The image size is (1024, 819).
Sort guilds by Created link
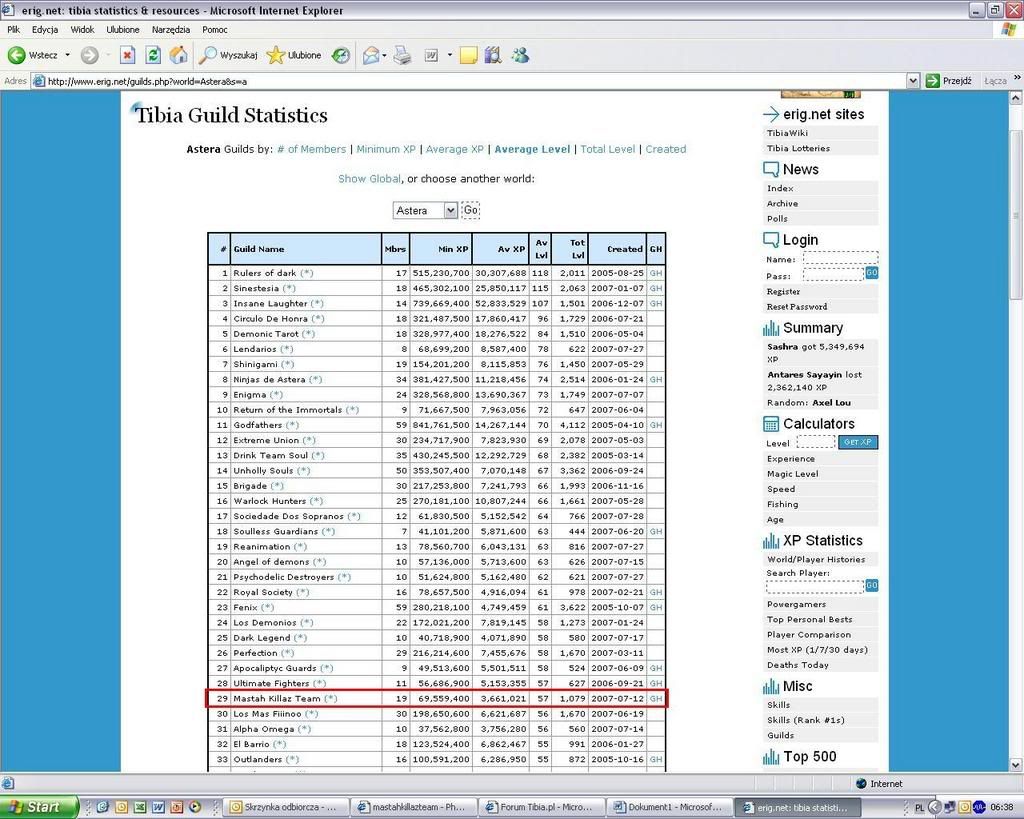point(665,149)
